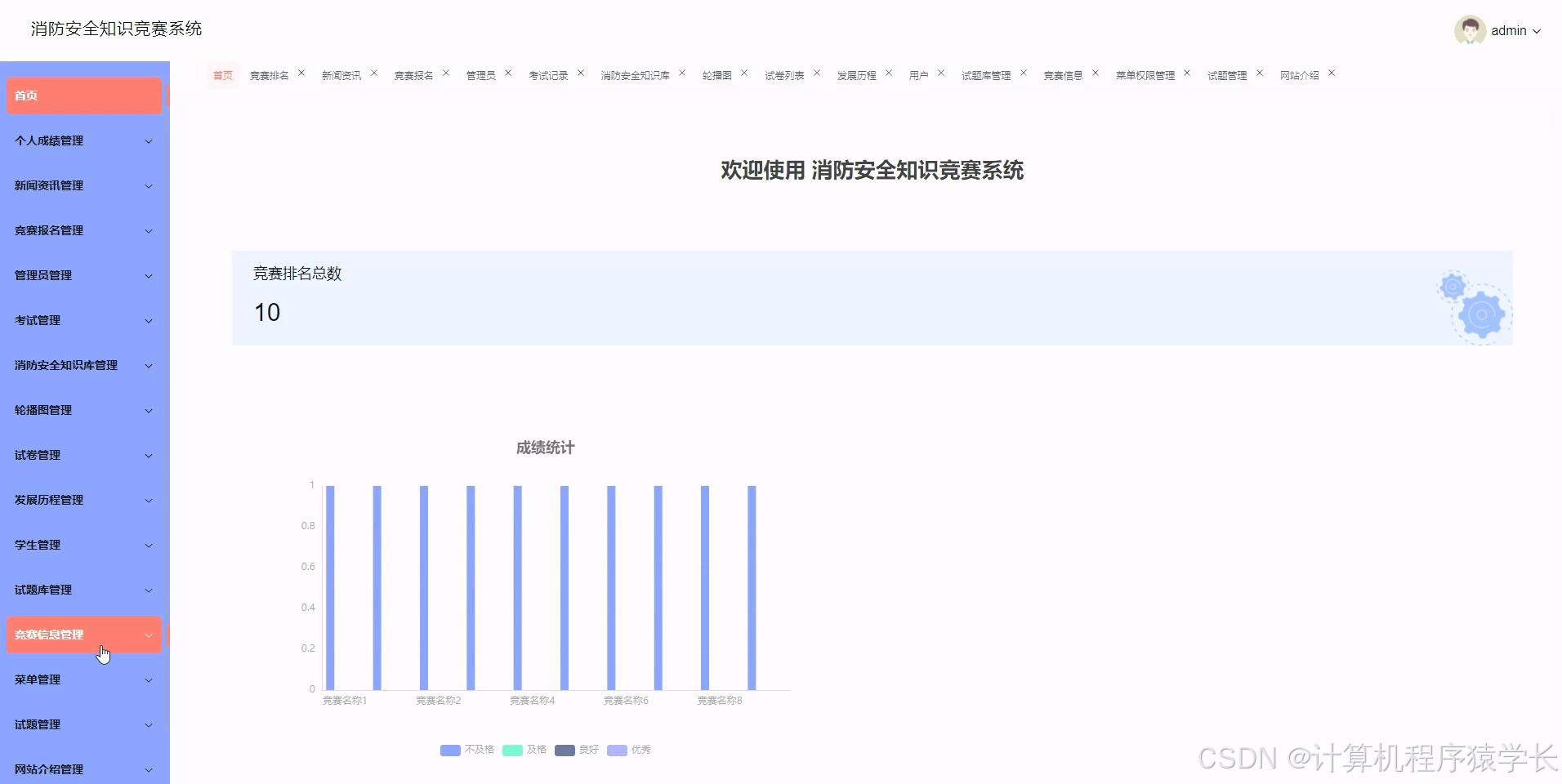Screen dimensions: 1562x784
Task: Close the 菜单权限管理 tab
Action: click(1187, 73)
